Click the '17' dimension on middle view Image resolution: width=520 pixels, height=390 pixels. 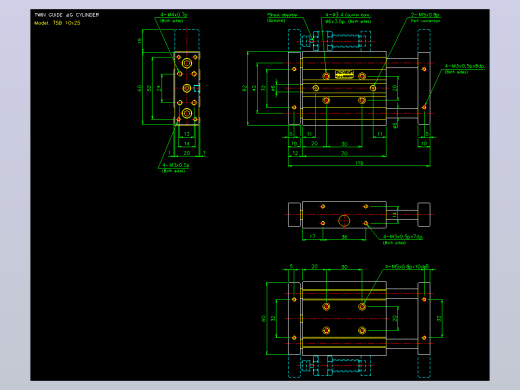[312, 236]
